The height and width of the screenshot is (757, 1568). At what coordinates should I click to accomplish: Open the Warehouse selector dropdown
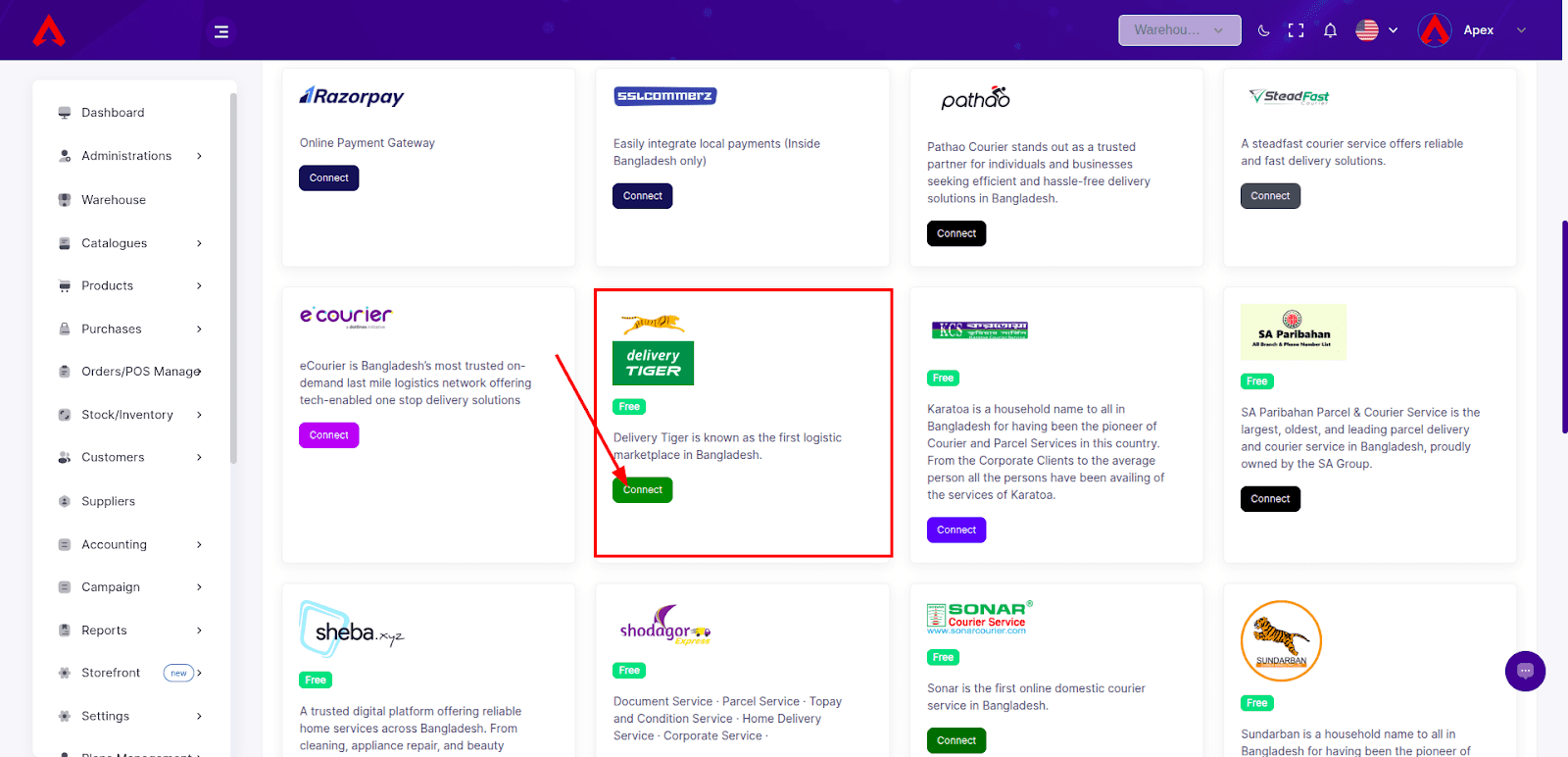click(x=1180, y=30)
